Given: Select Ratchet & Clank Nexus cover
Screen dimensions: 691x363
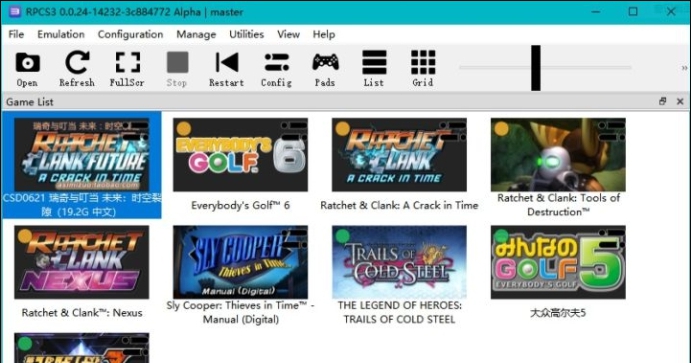Looking at the screenshot, I should tap(82, 262).
